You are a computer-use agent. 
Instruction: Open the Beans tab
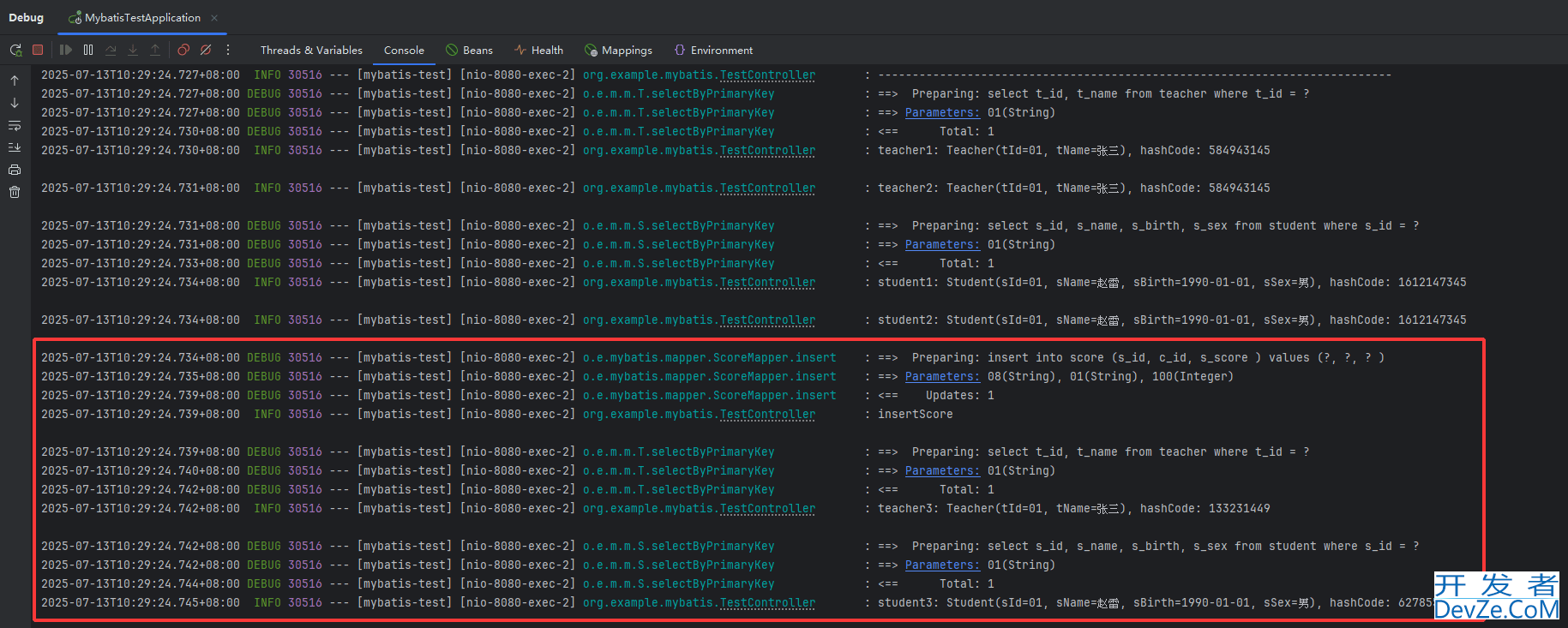(469, 51)
